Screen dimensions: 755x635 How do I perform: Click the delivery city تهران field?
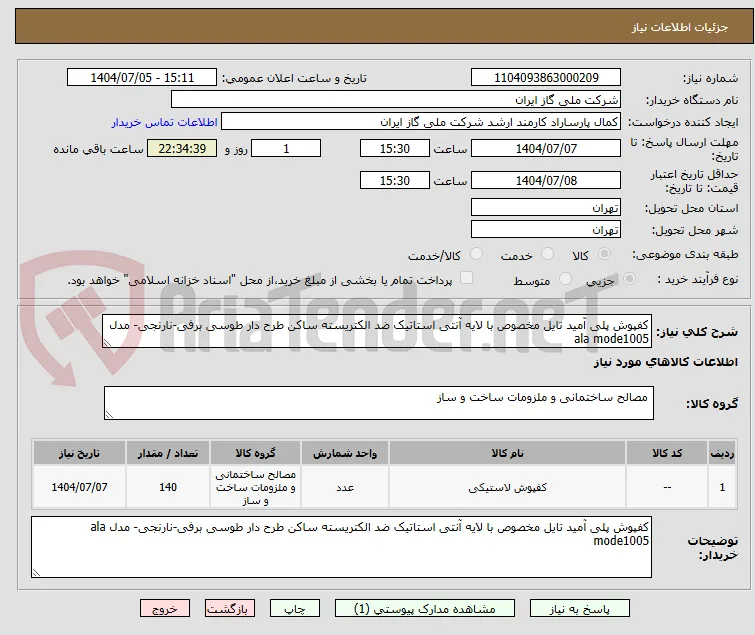click(546, 230)
